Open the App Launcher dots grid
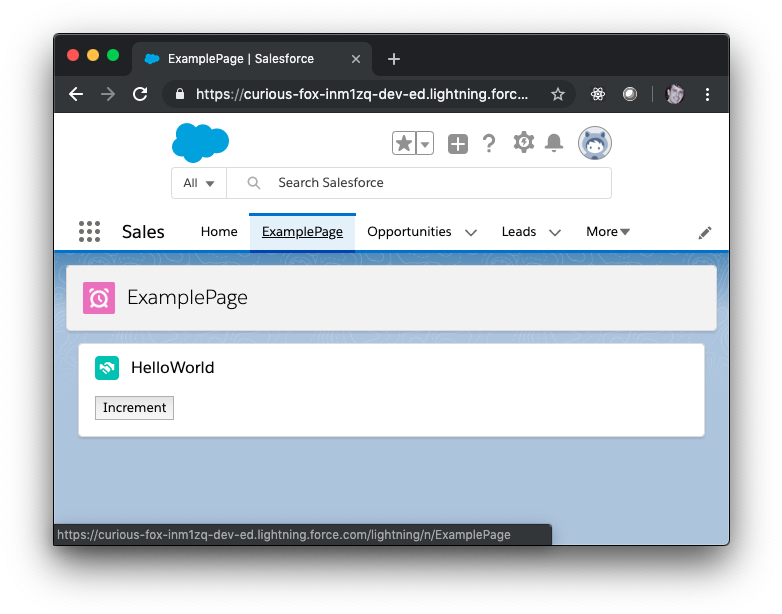782x614 pixels. [90, 231]
